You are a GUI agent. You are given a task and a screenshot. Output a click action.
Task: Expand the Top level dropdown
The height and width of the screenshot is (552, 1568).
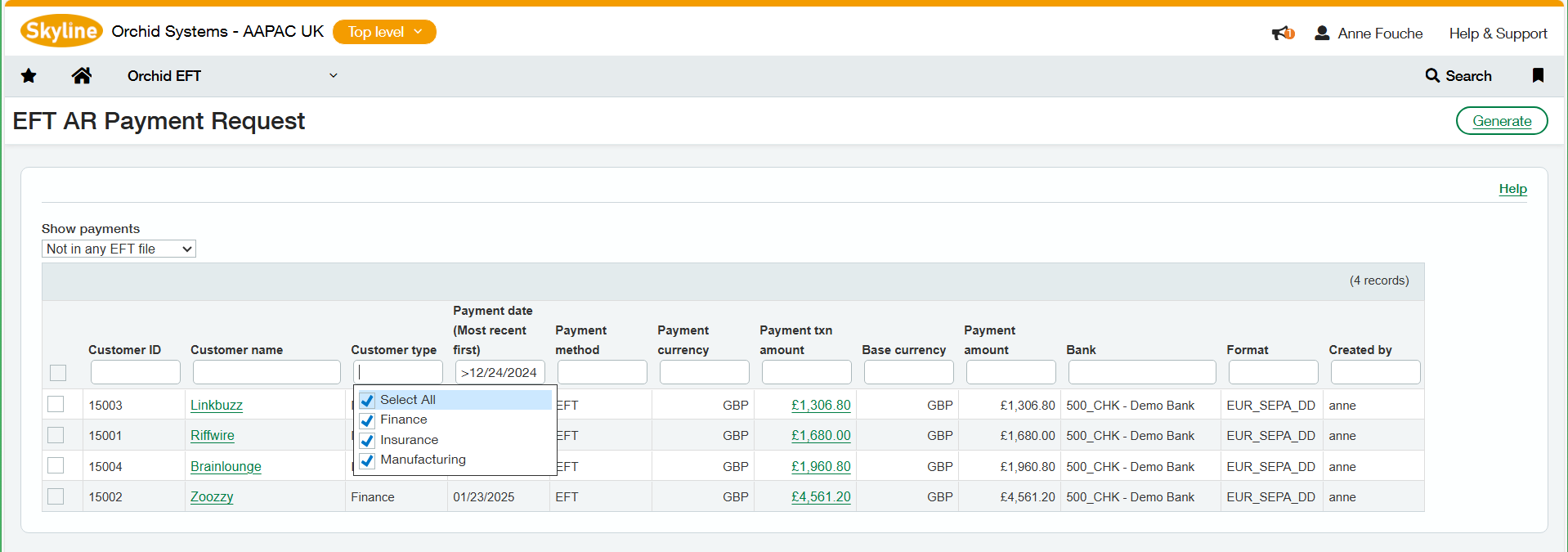pos(384,32)
